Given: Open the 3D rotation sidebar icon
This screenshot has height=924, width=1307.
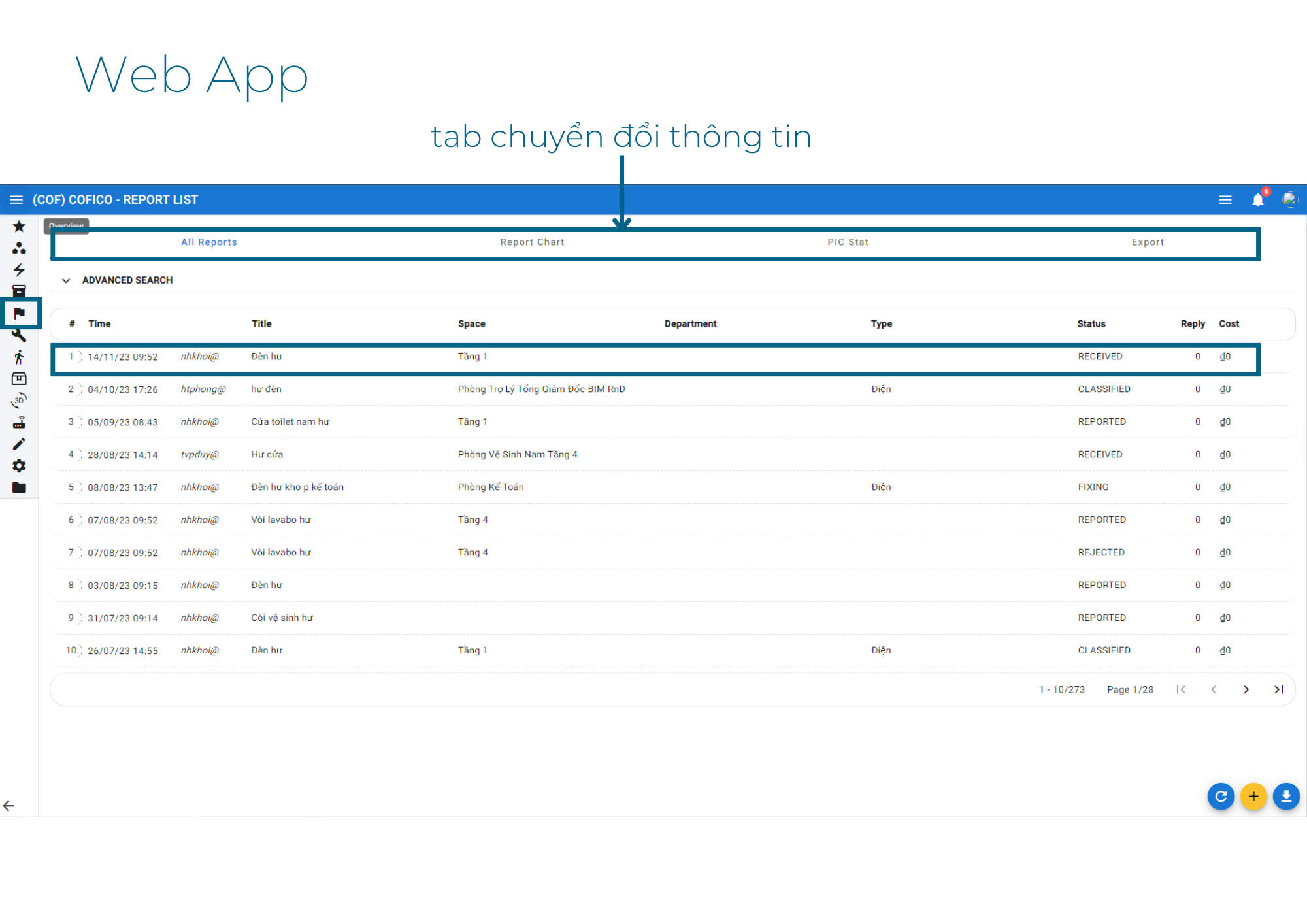Looking at the screenshot, I should (x=19, y=401).
